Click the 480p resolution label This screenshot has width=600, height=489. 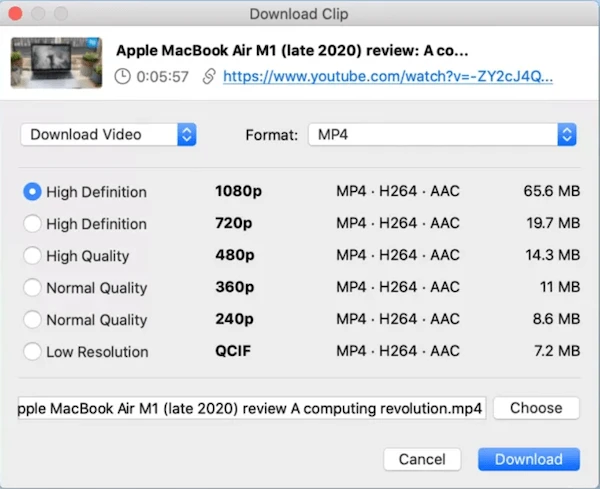click(235, 255)
